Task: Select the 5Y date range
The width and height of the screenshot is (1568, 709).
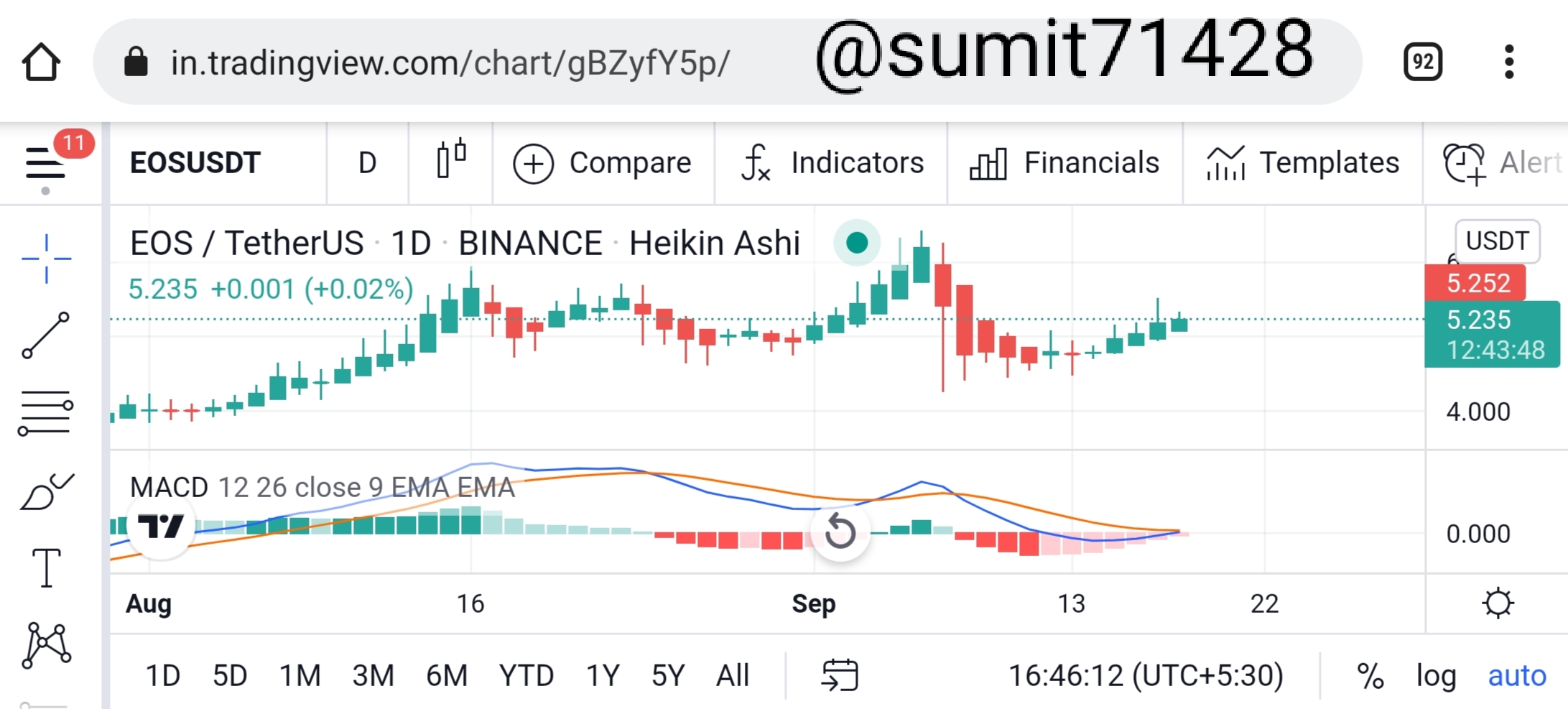Action: pos(668,676)
